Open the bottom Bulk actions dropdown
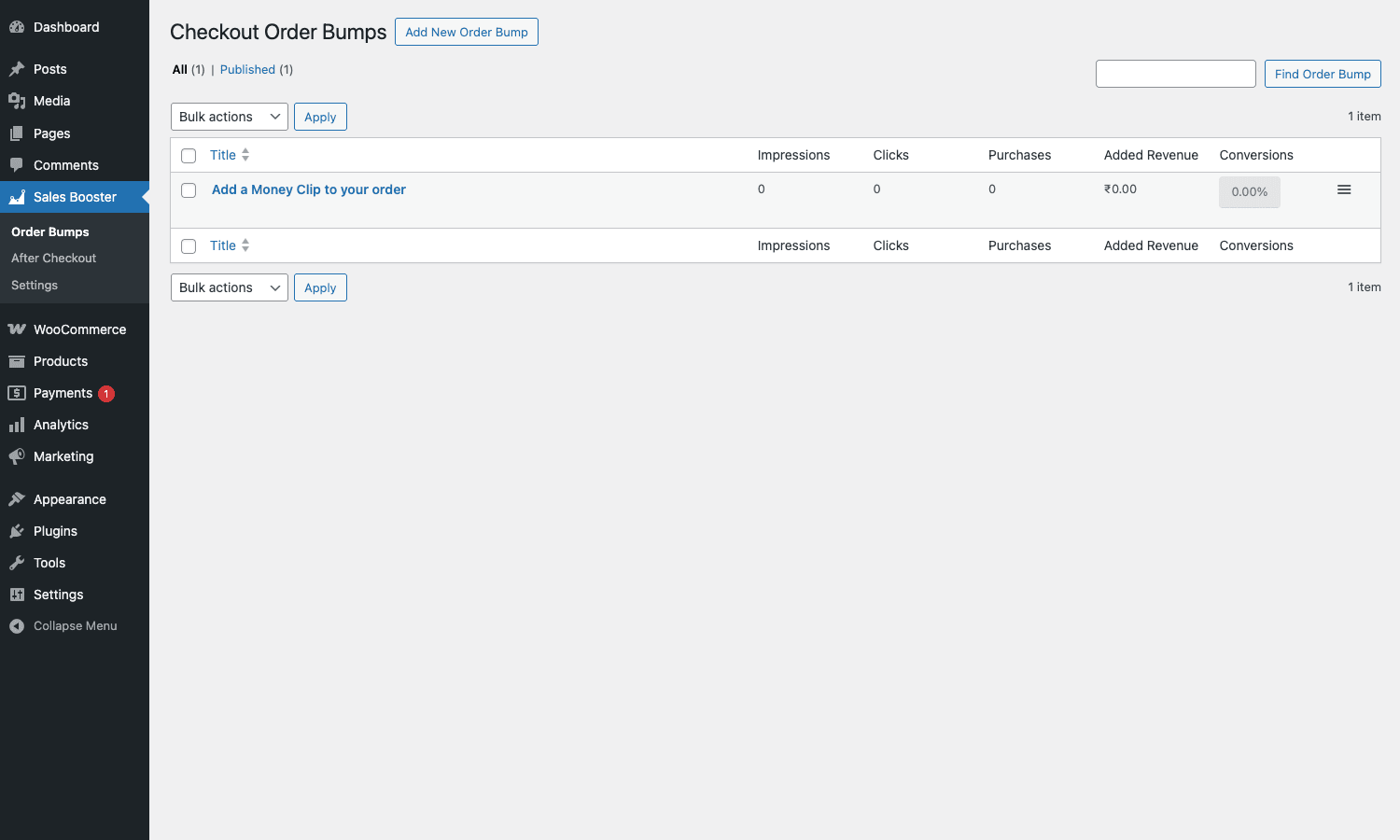 (230, 287)
